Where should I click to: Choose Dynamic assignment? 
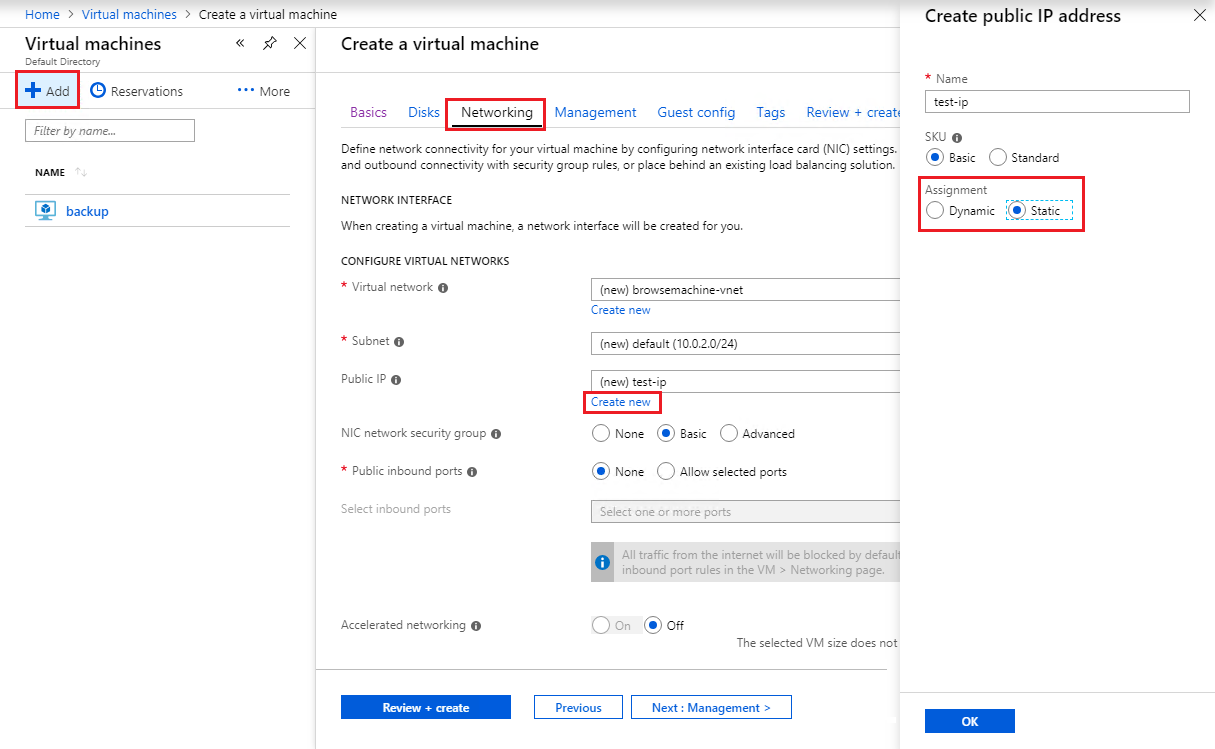(x=935, y=210)
